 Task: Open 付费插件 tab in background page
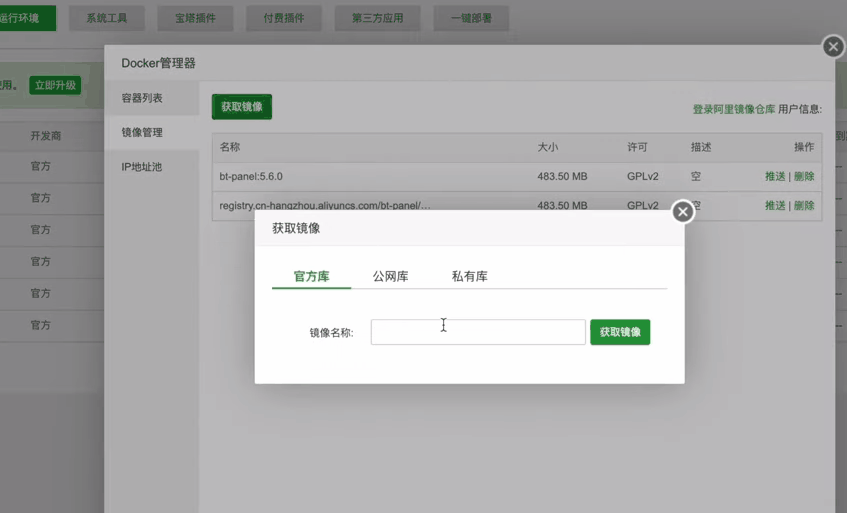[284, 18]
